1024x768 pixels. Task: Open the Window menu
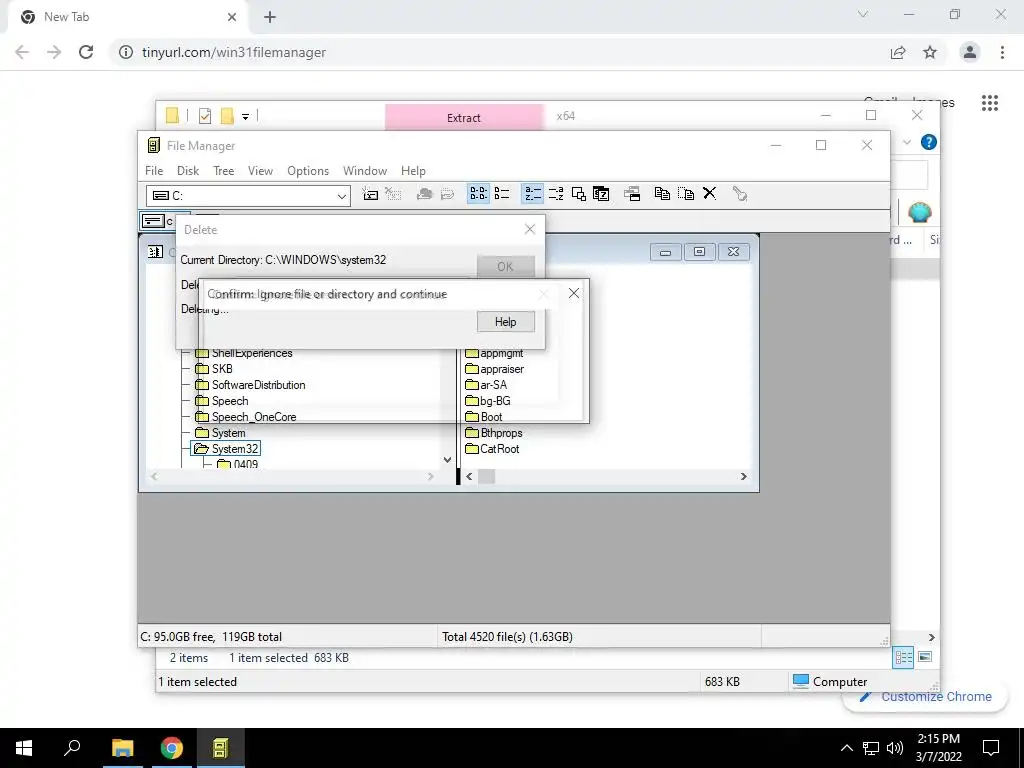tap(364, 170)
